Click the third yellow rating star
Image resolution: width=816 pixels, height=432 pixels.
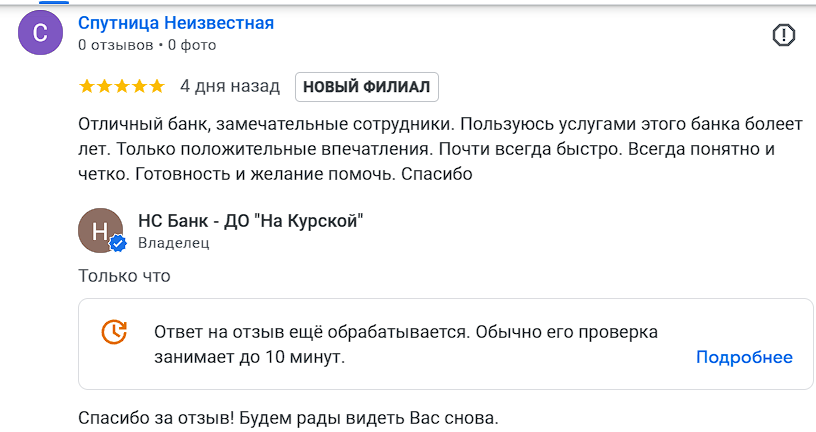(x=121, y=87)
